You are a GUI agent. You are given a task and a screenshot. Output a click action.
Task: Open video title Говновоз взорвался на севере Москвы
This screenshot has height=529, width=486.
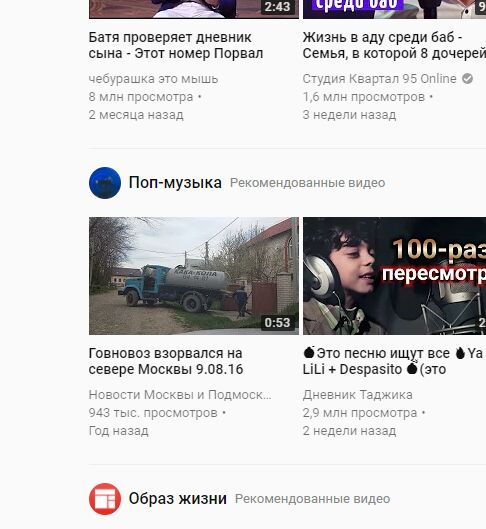coord(166,361)
